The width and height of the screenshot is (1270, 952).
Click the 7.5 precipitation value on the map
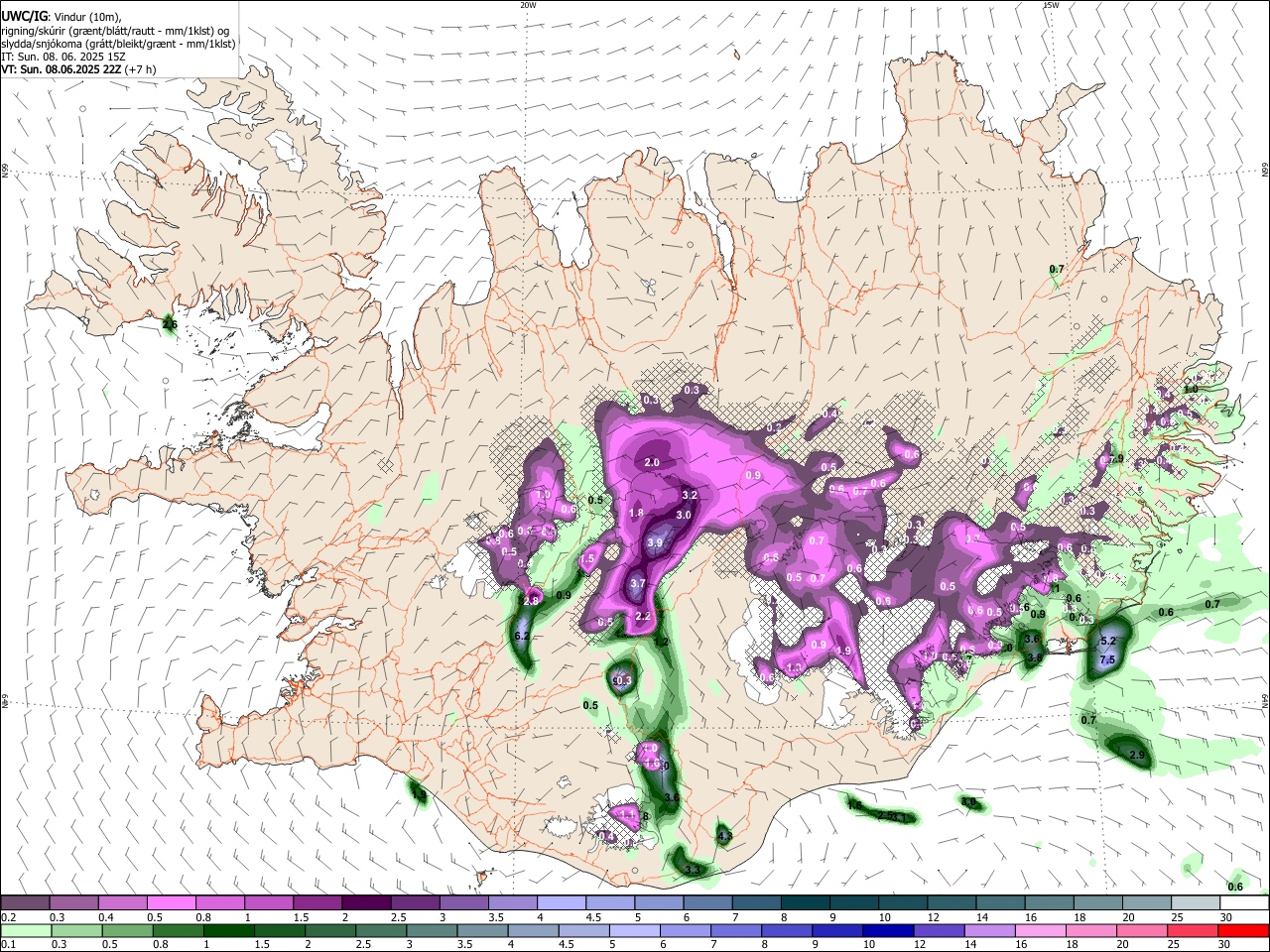(x=1108, y=660)
